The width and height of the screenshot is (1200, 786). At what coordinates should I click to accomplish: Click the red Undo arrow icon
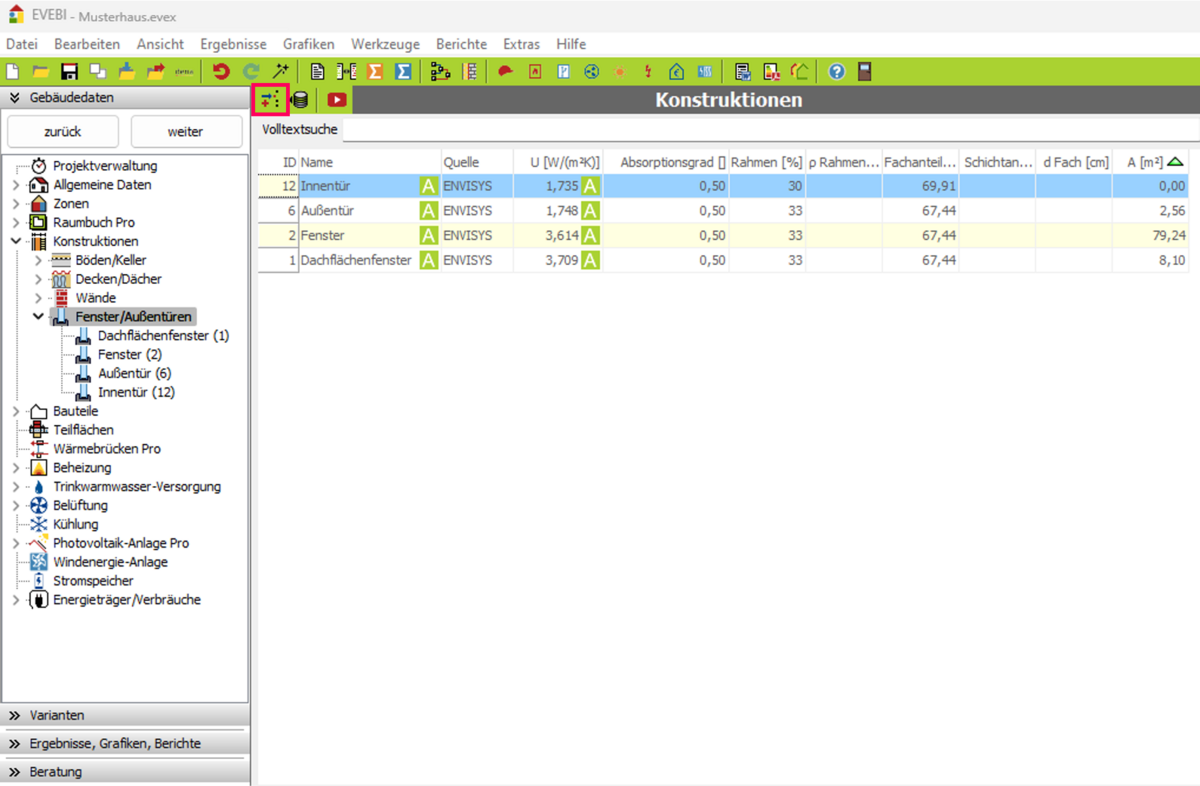[x=221, y=72]
